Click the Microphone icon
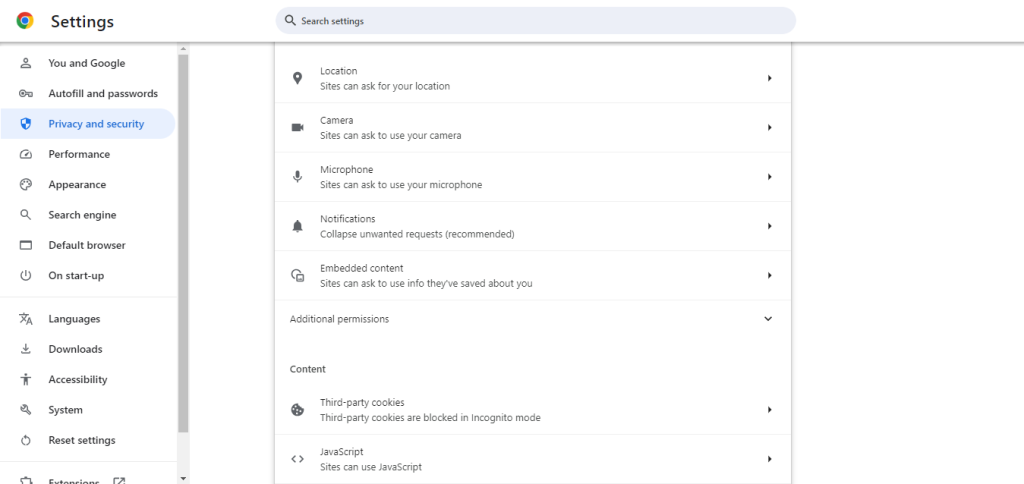This screenshot has width=1024, height=484. (x=297, y=177)
